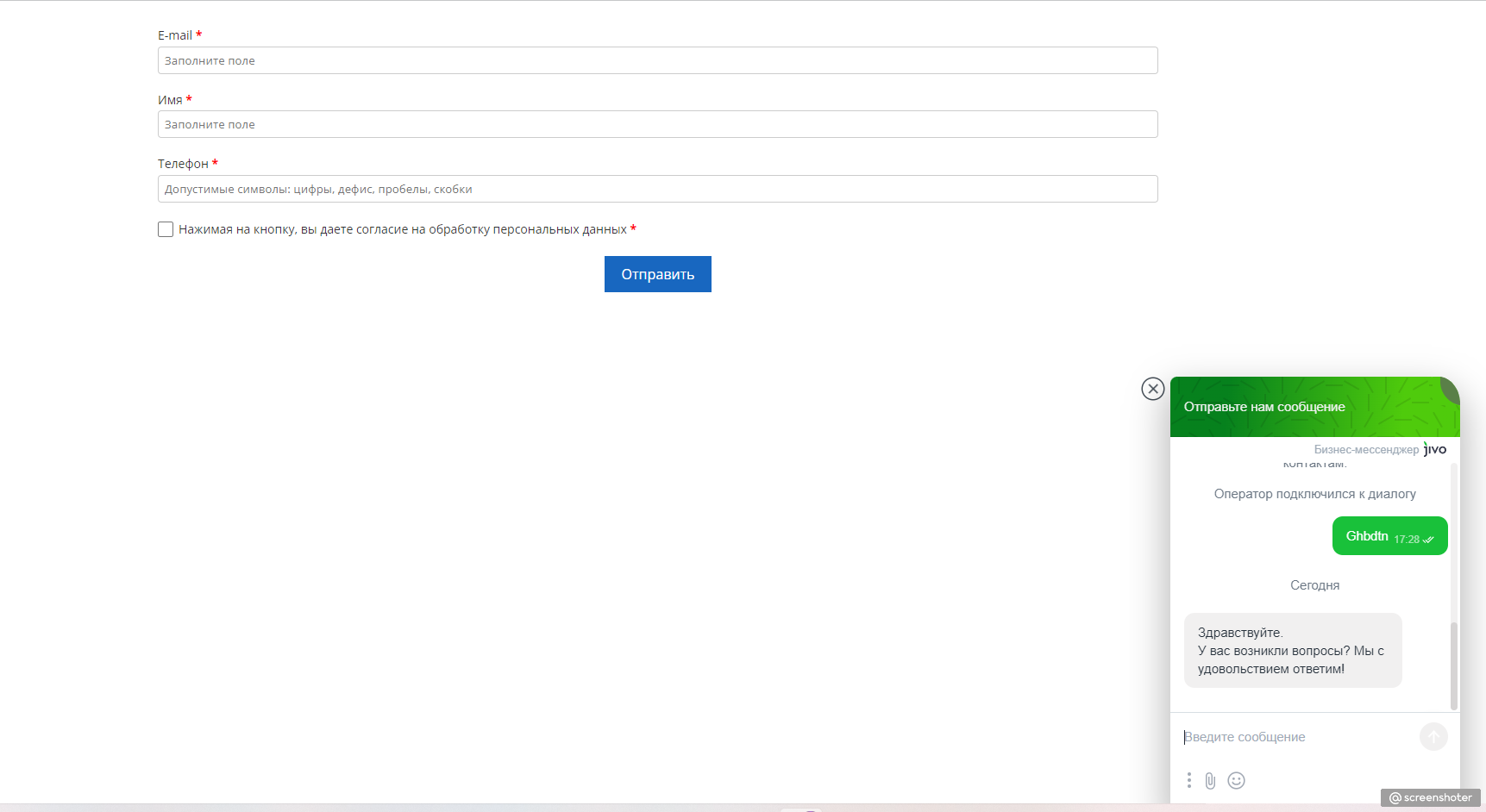Click the Бизнес-мессенджер link
The image size is (1486, 812).
point(1365,450)
